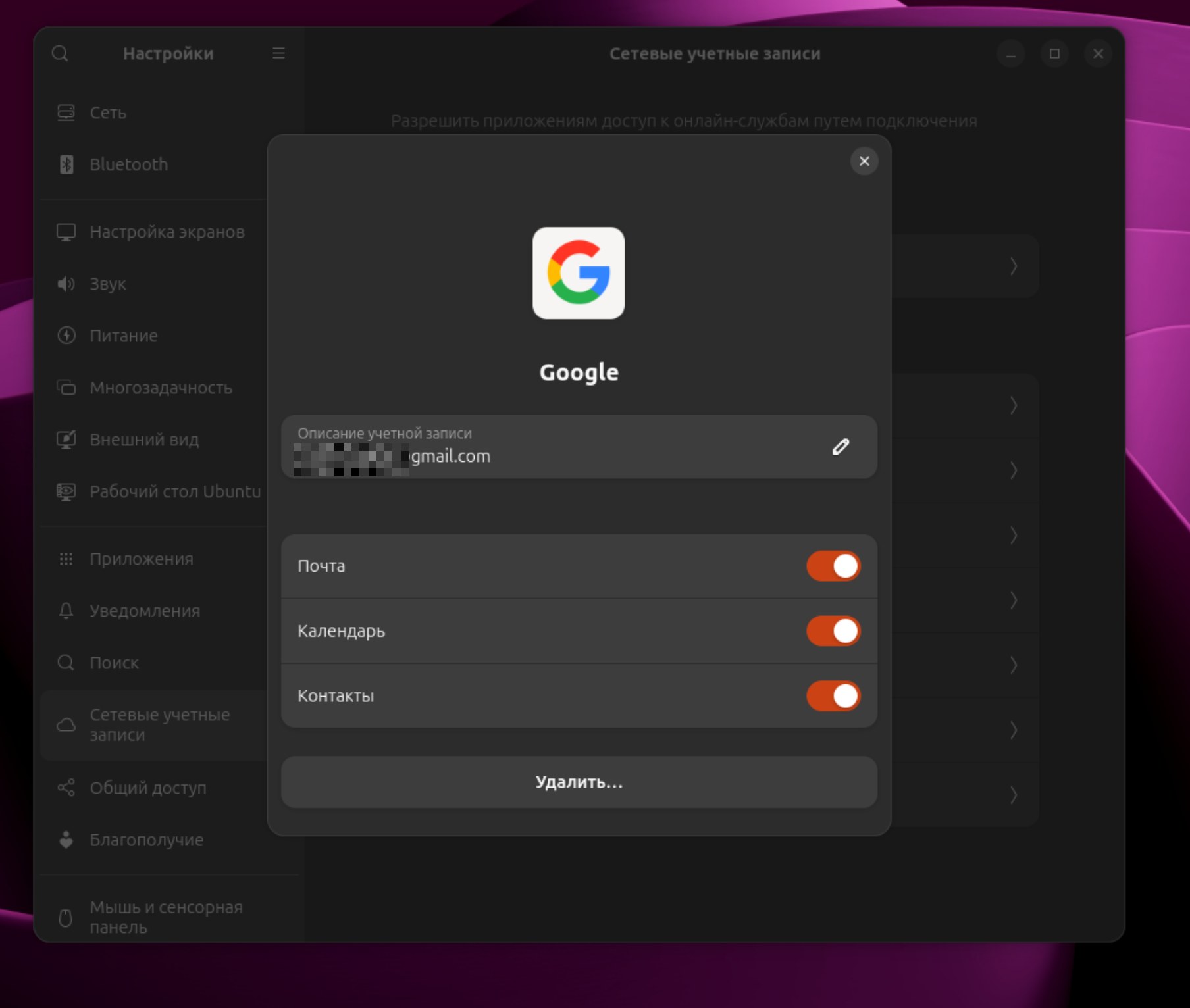This screenshot has width=1190, height=1008.
Task: Click the Питание power icon
Action: point(66,336)
